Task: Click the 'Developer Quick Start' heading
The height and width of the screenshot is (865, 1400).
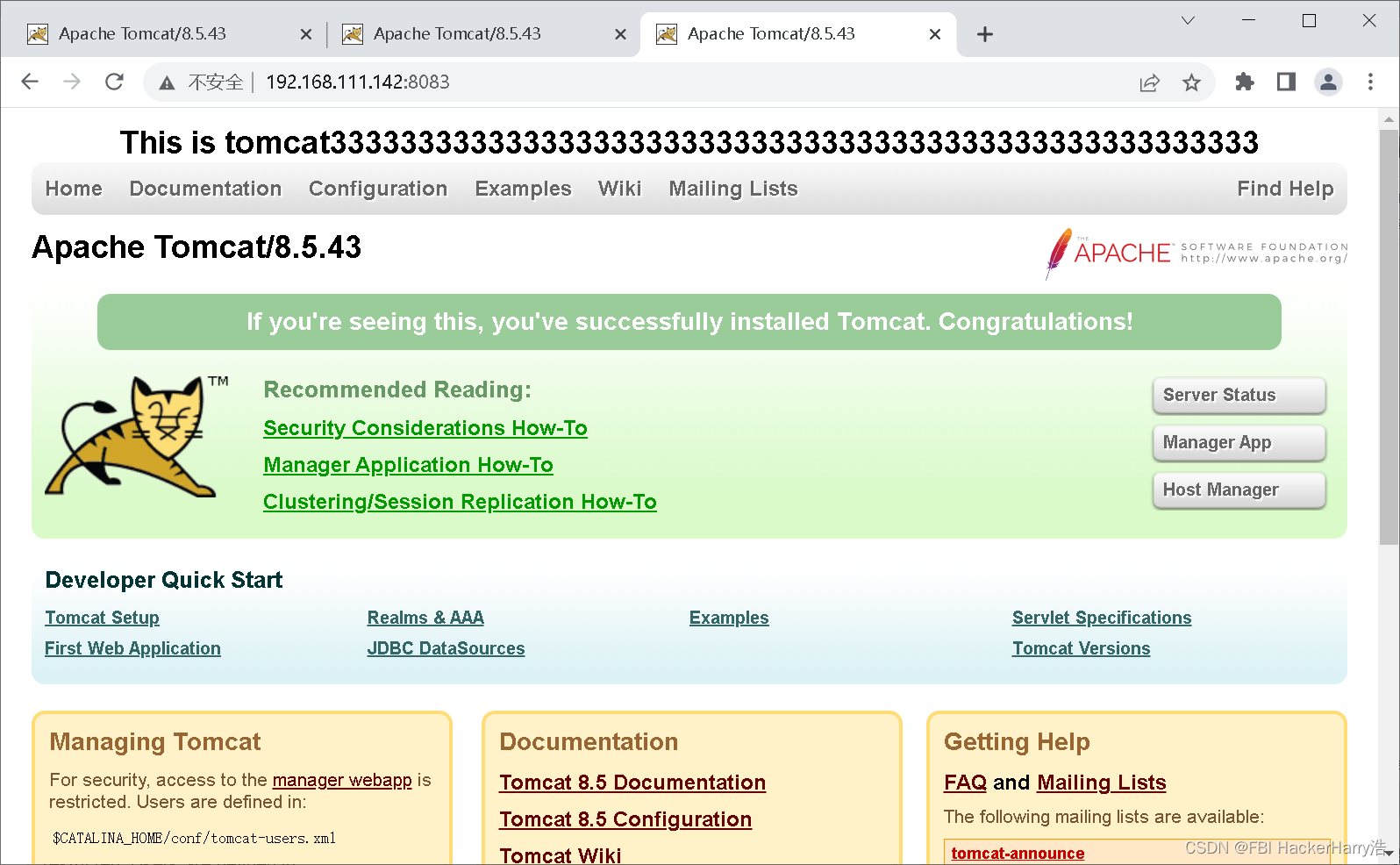Action: [x=164, y=580]
